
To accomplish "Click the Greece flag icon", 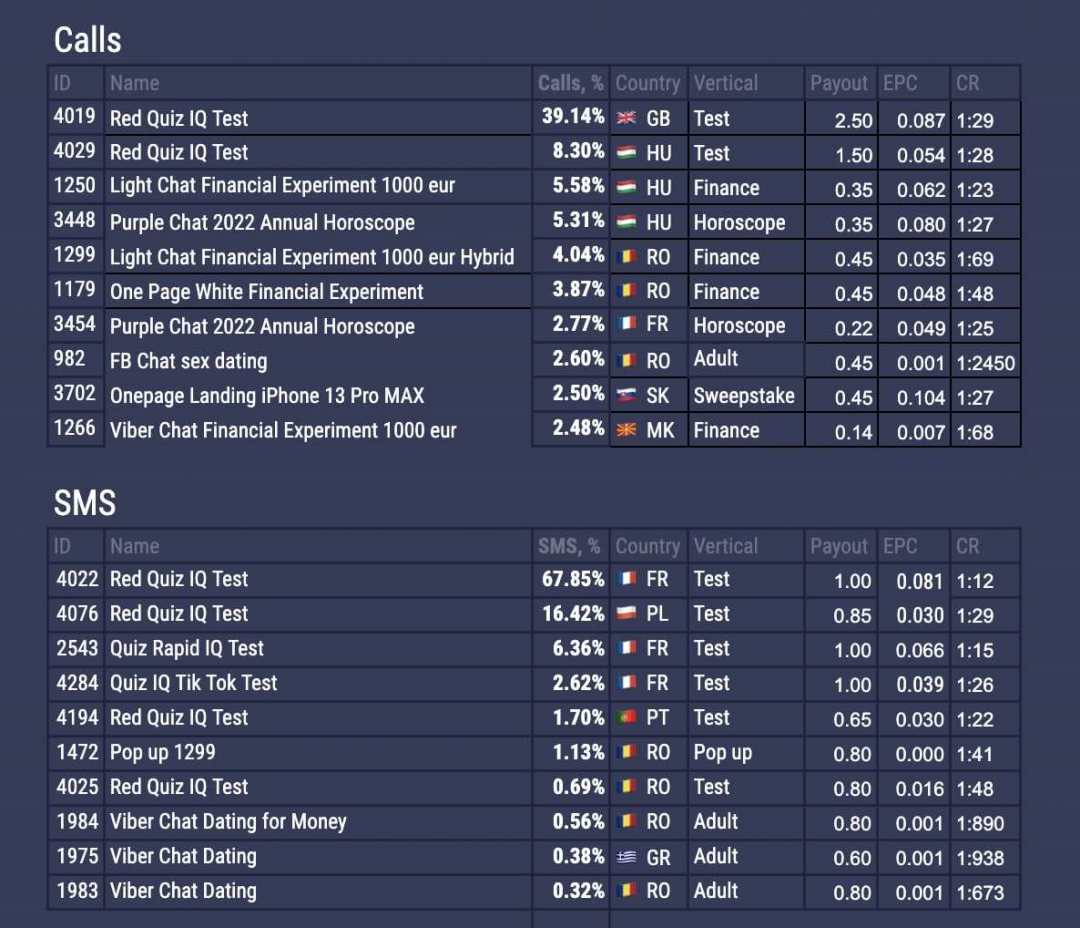I will 627,857.
